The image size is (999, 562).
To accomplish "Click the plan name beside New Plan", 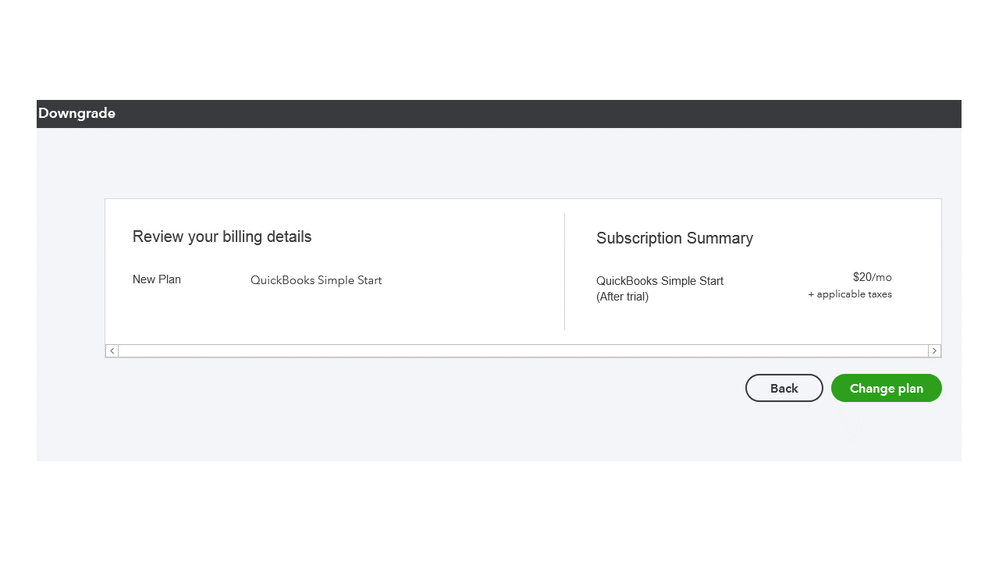I will pyautogui.click(x=316, y=280).
